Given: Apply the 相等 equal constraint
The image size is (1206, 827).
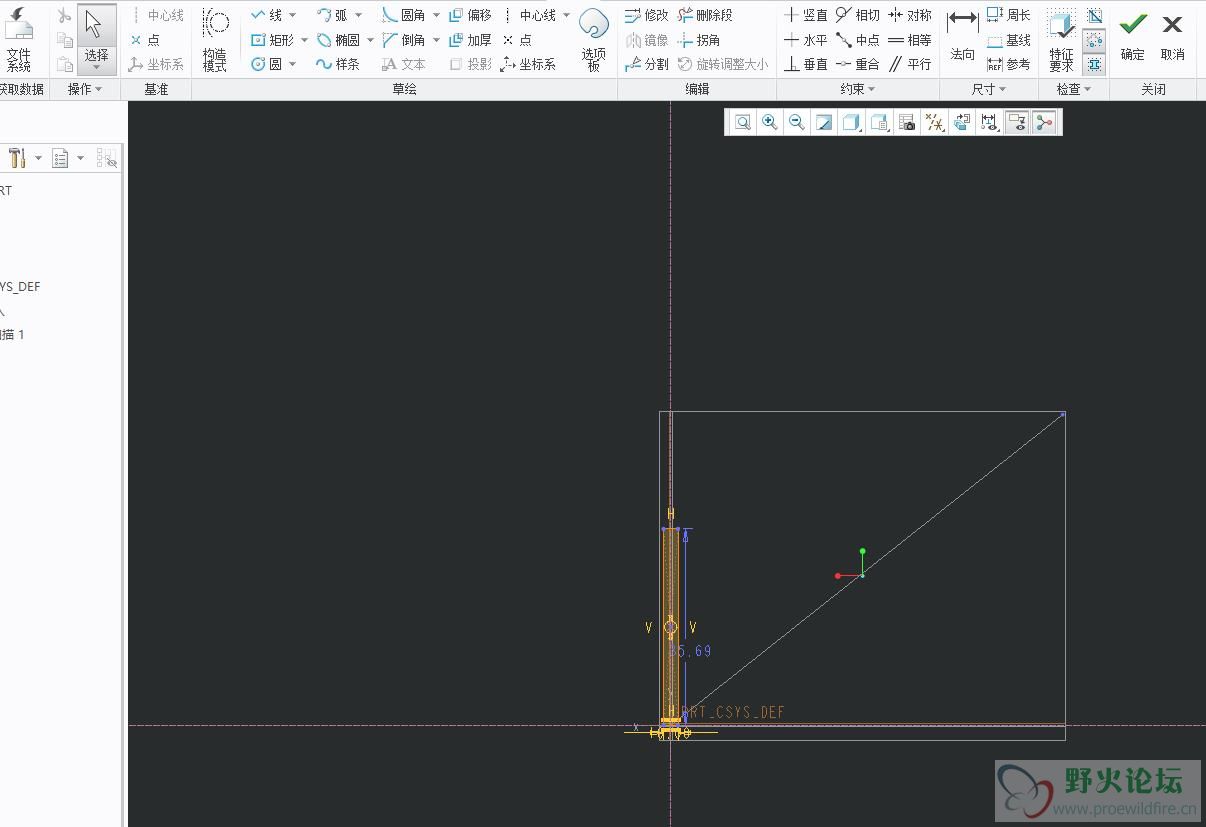Looking at the screenshot, I should [910, 40].
